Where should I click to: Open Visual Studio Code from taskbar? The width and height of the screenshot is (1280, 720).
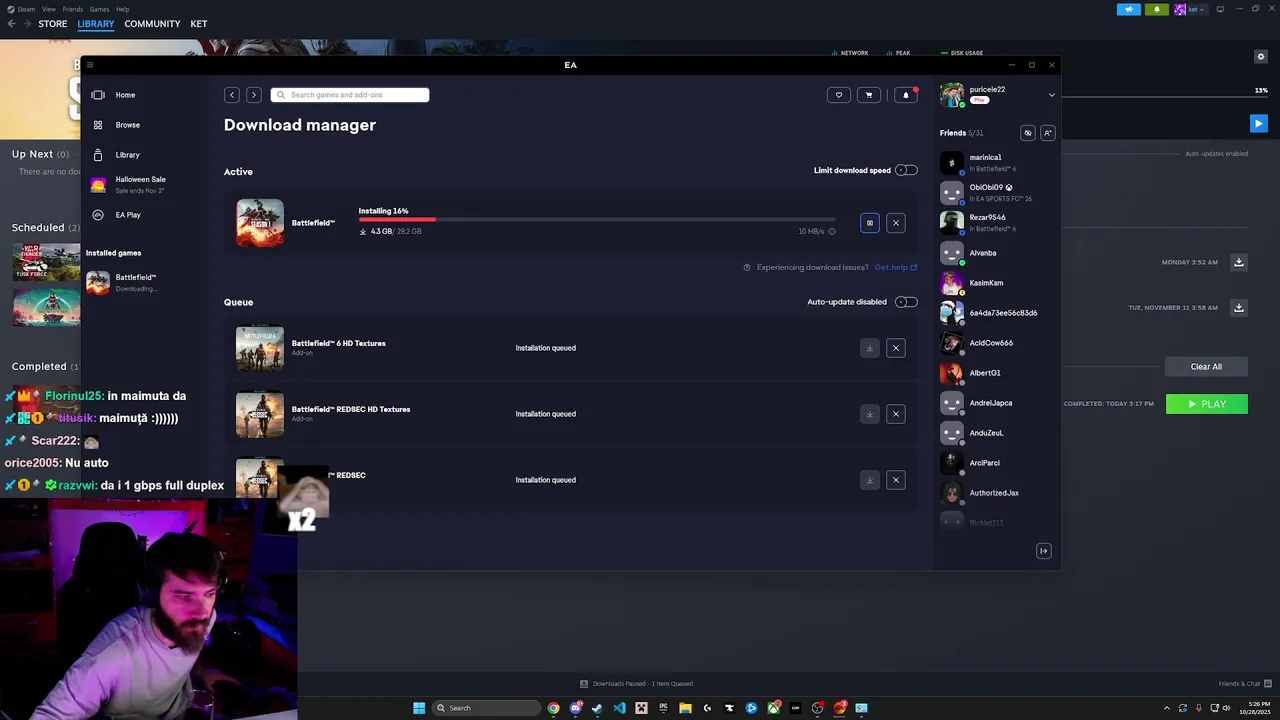[619, 708]
